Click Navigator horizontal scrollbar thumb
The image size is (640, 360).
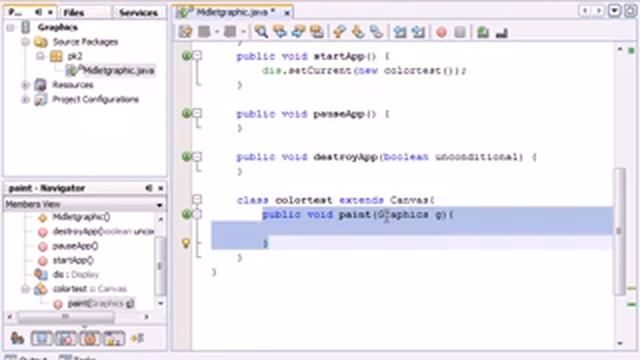pos(66,316)
